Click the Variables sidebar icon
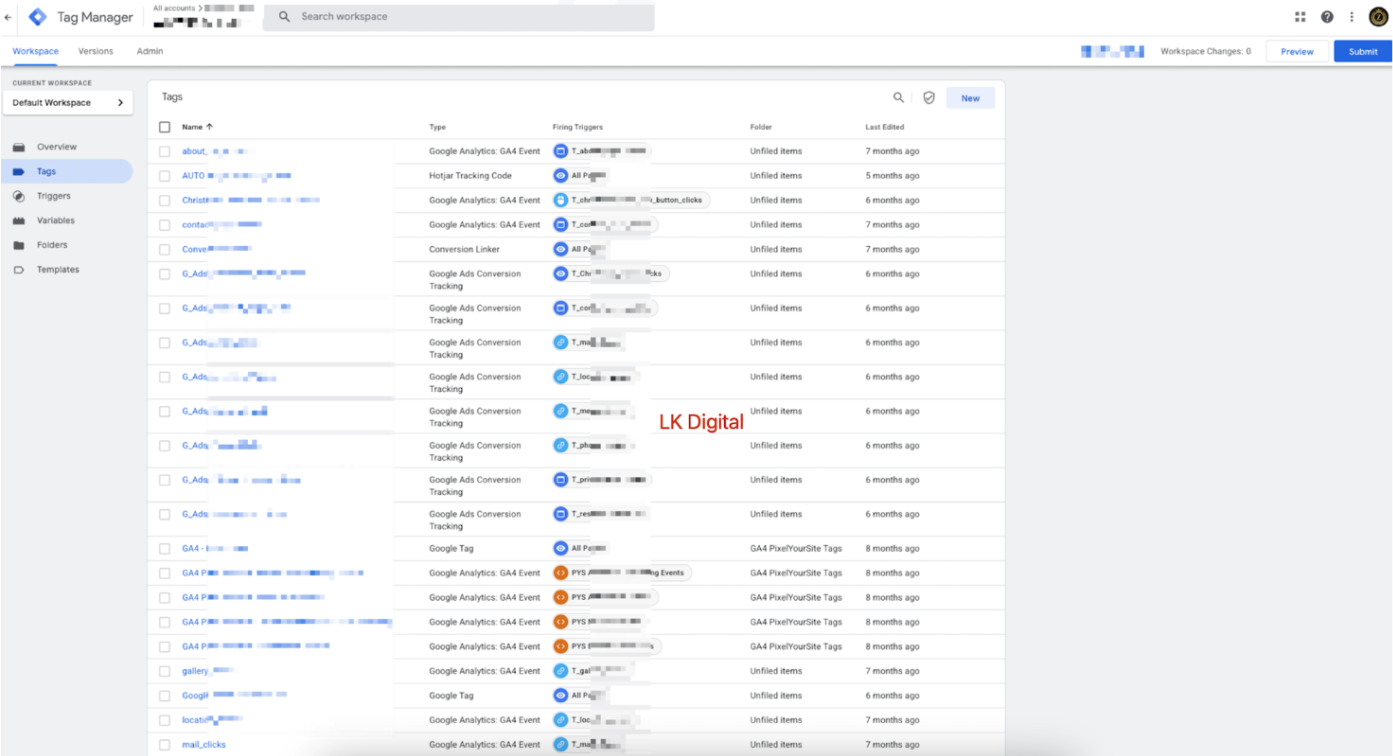1393x756 pixels. pyautogui.click(x=19, y=221)
